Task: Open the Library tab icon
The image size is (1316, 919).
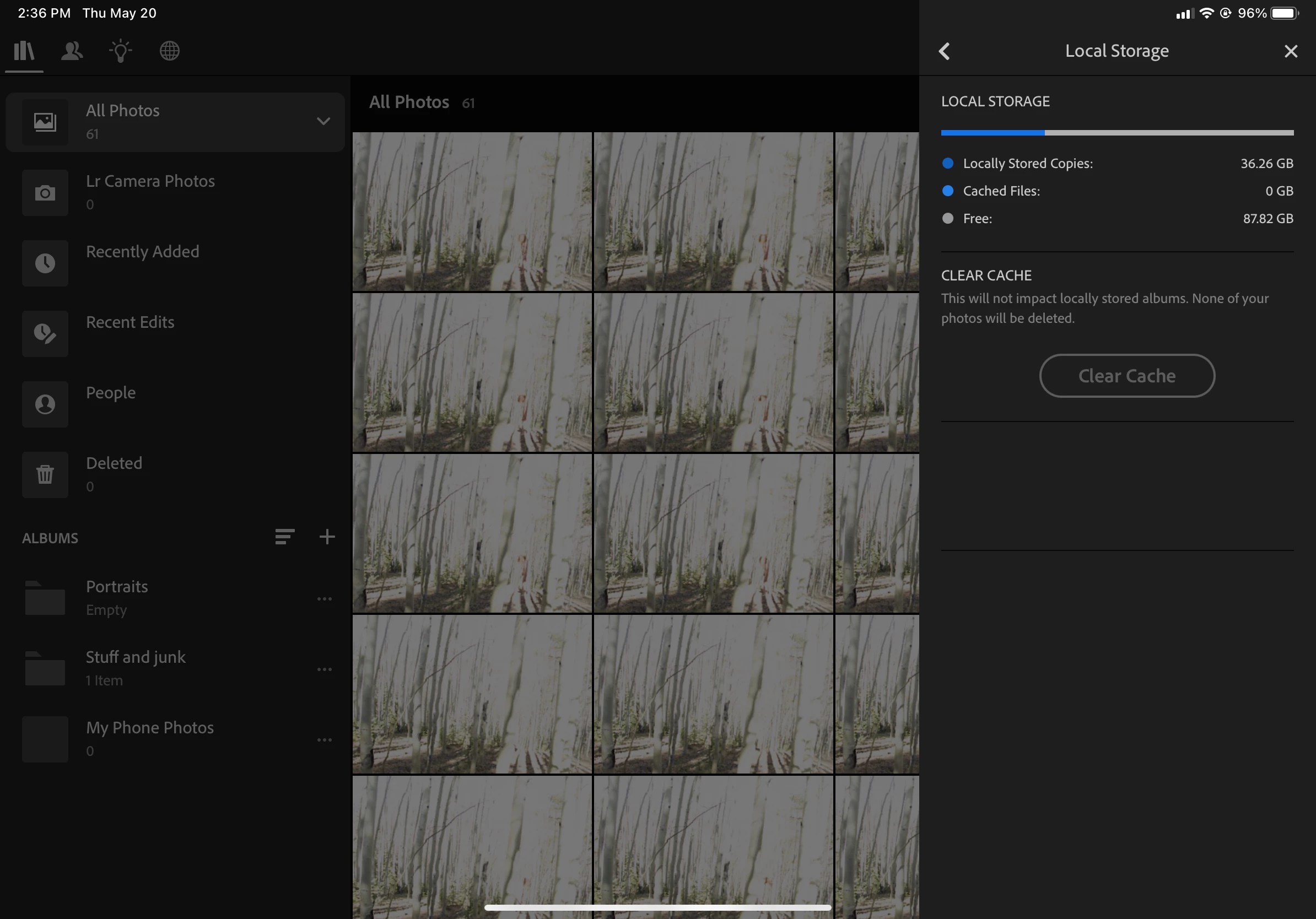Action: click(x=24, y=51)
